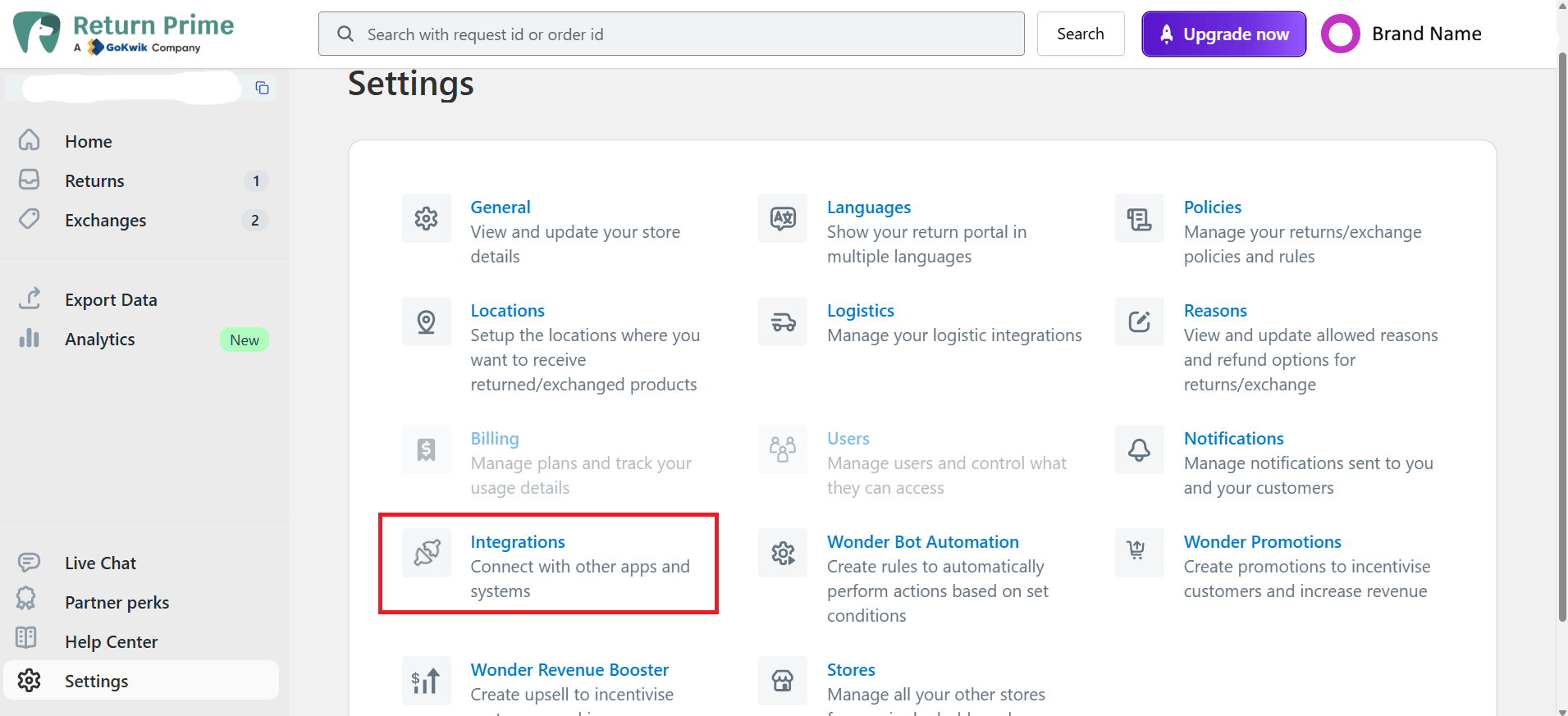1568x716 pixels.
Task: Open the Wonder Promotions link
Action: 1263,541
